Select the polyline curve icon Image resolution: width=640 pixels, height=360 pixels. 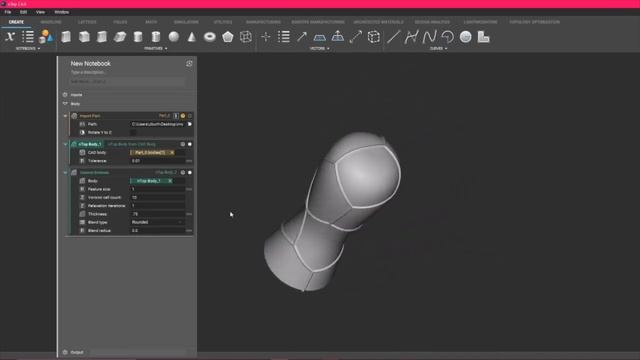[x=411, y=37]
